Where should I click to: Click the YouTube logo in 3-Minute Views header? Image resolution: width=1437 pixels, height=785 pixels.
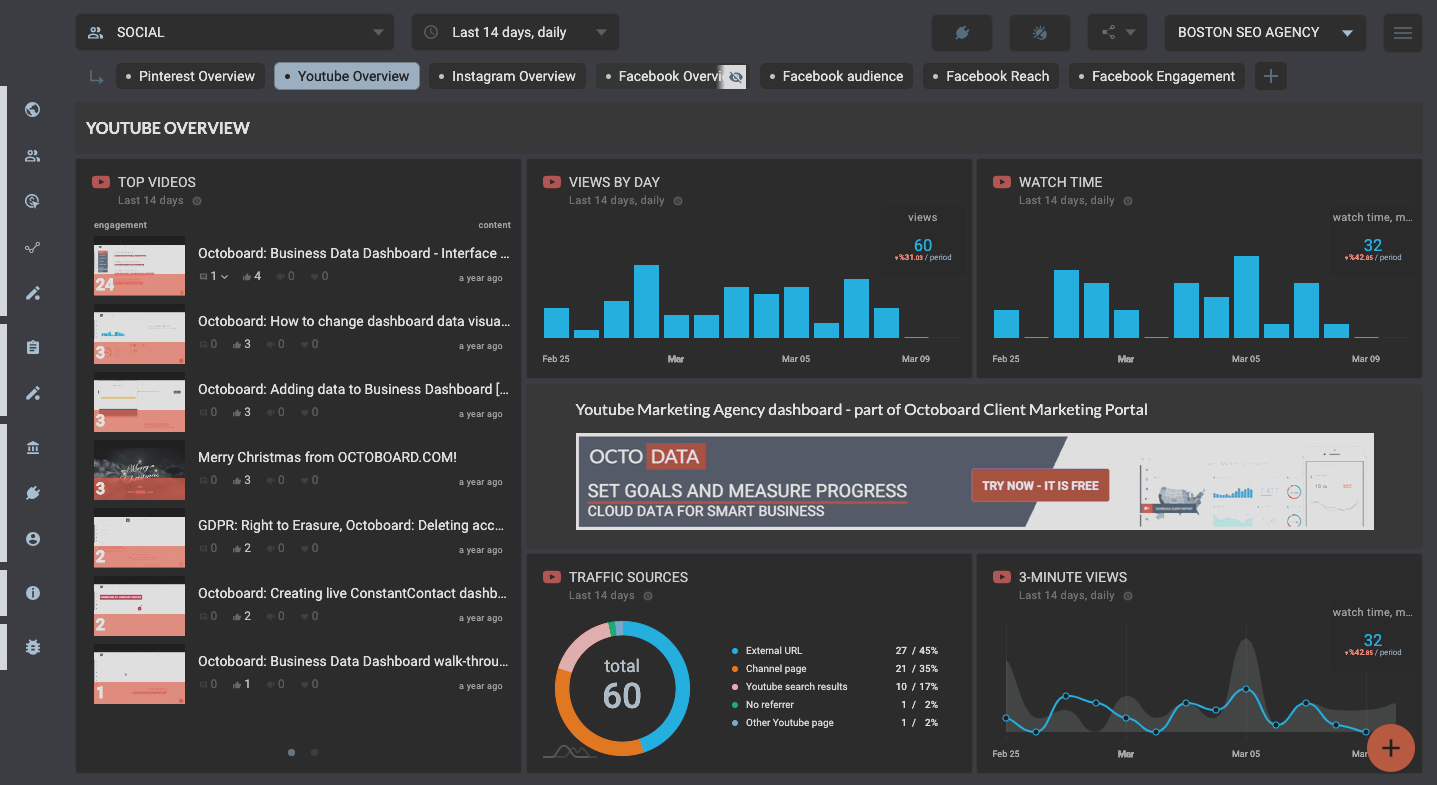point(1002,577)
